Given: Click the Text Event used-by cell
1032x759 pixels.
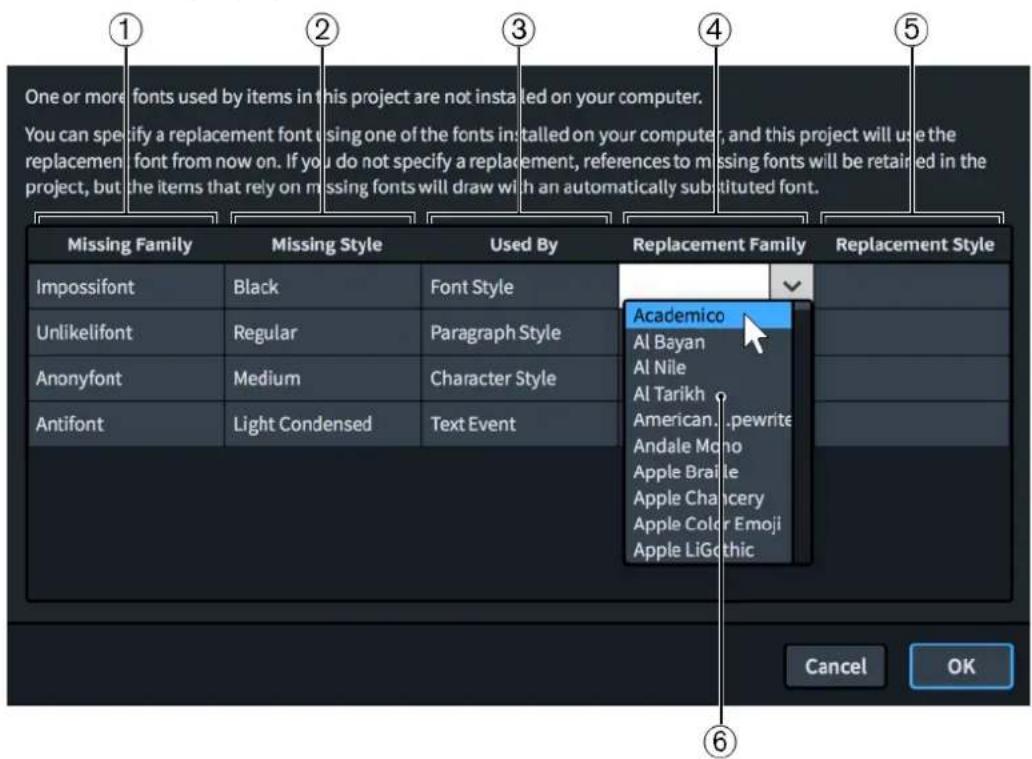Looking at the screenshot, I should click(519, 424).
